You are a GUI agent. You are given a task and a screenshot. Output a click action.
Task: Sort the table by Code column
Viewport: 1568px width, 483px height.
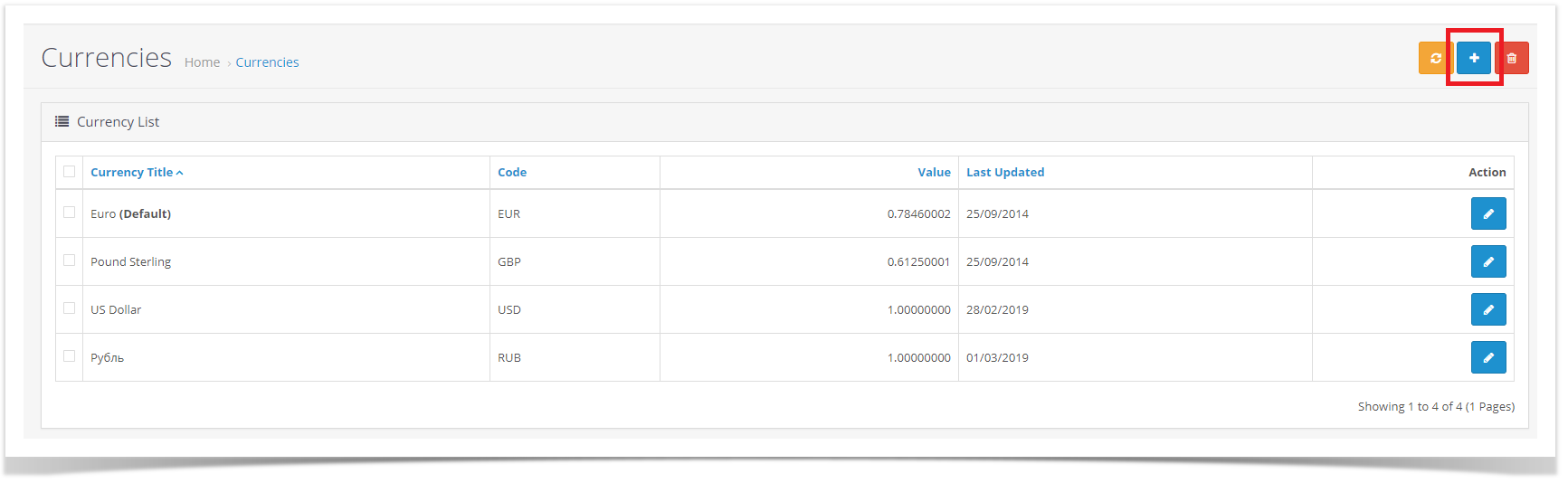(512, 172)
